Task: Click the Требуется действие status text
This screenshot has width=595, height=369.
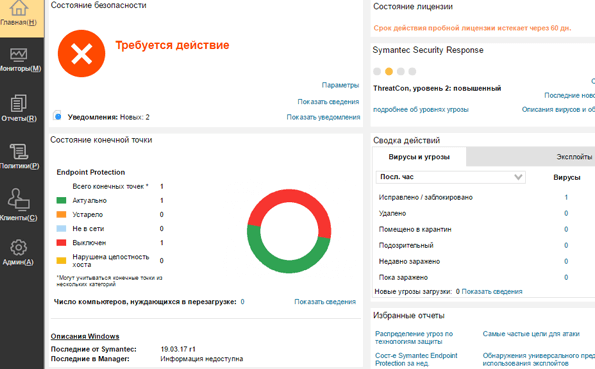Action: (x=172, y=45)
